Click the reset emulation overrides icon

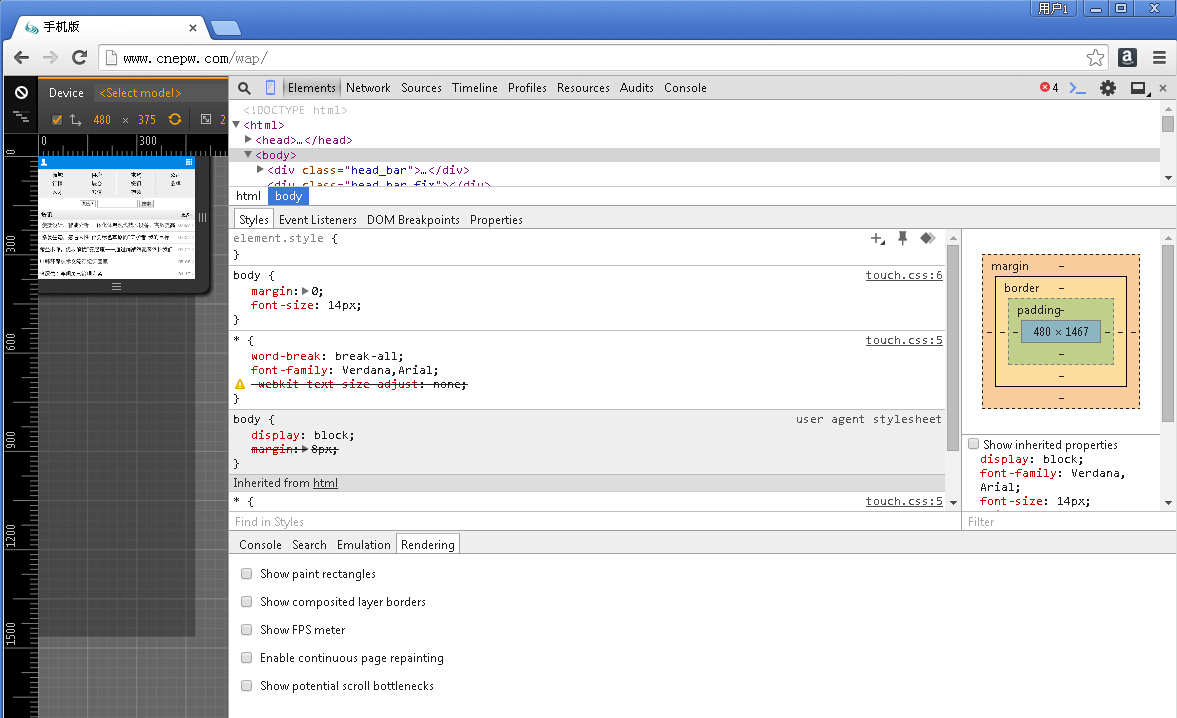[x=21, y=92]
